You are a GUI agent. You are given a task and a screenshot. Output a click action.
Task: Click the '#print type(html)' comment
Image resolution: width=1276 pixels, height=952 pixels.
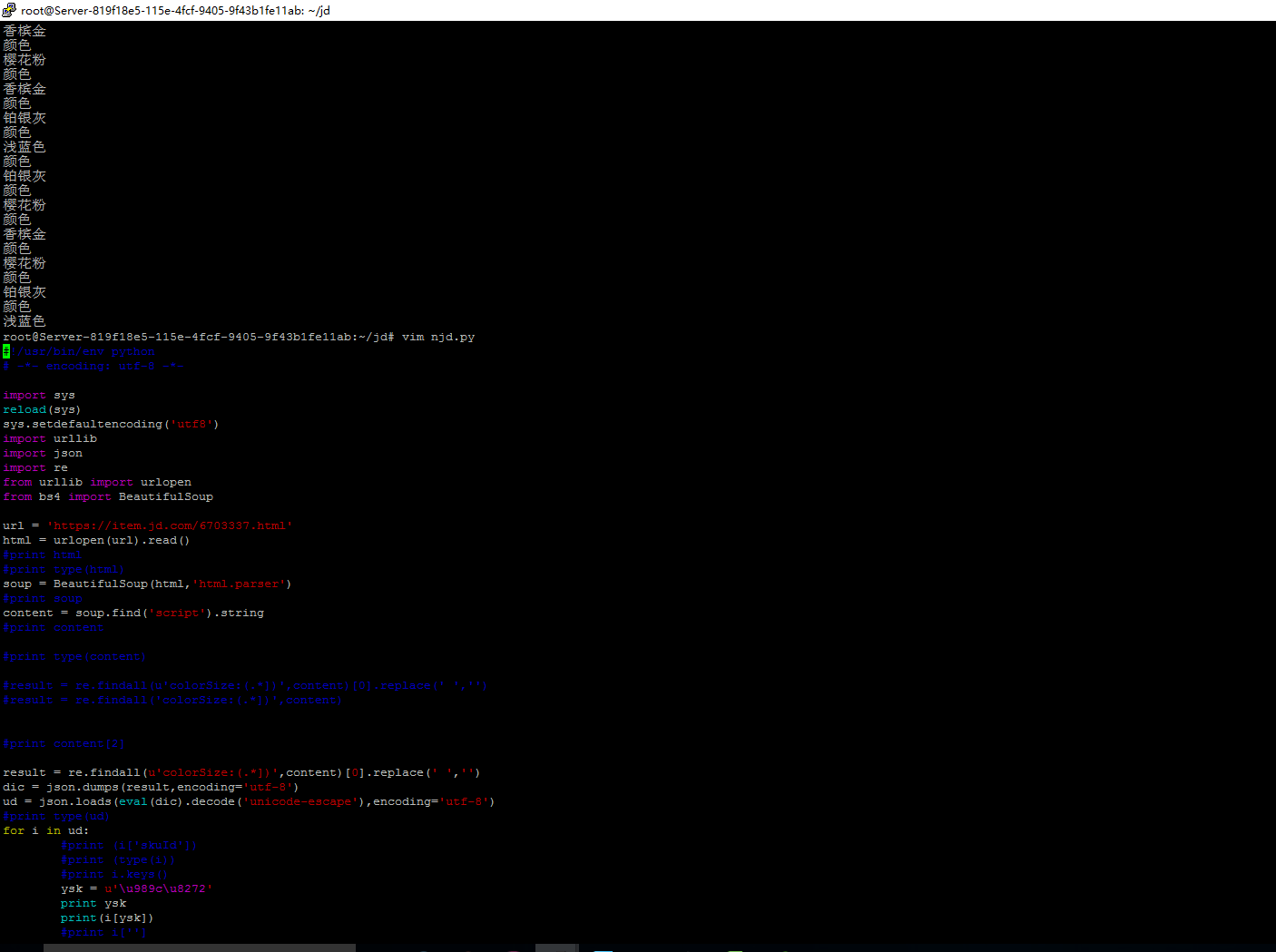pyautogui.click(x=64, y=570)
